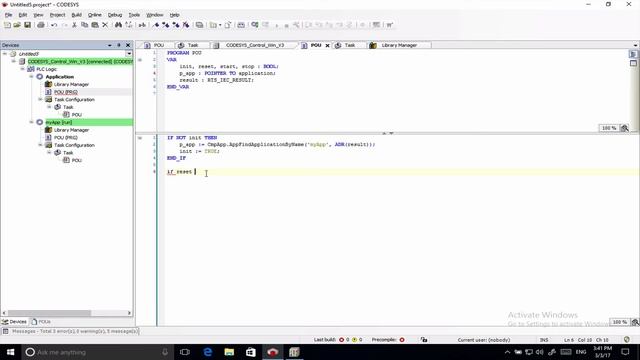Click the Last build error count indicator
The image size is (640, 360).
[344, 340]
